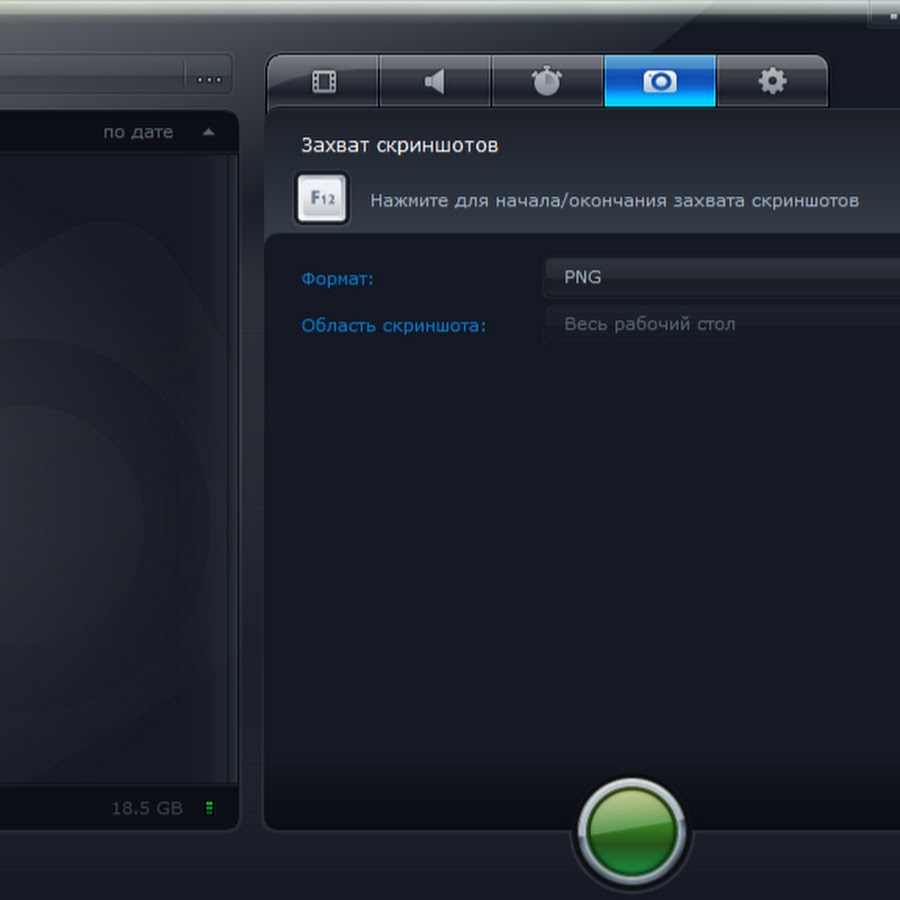Open the benchmark stopwatch tab
The image size is (900, 900).
tap(547, 81)
